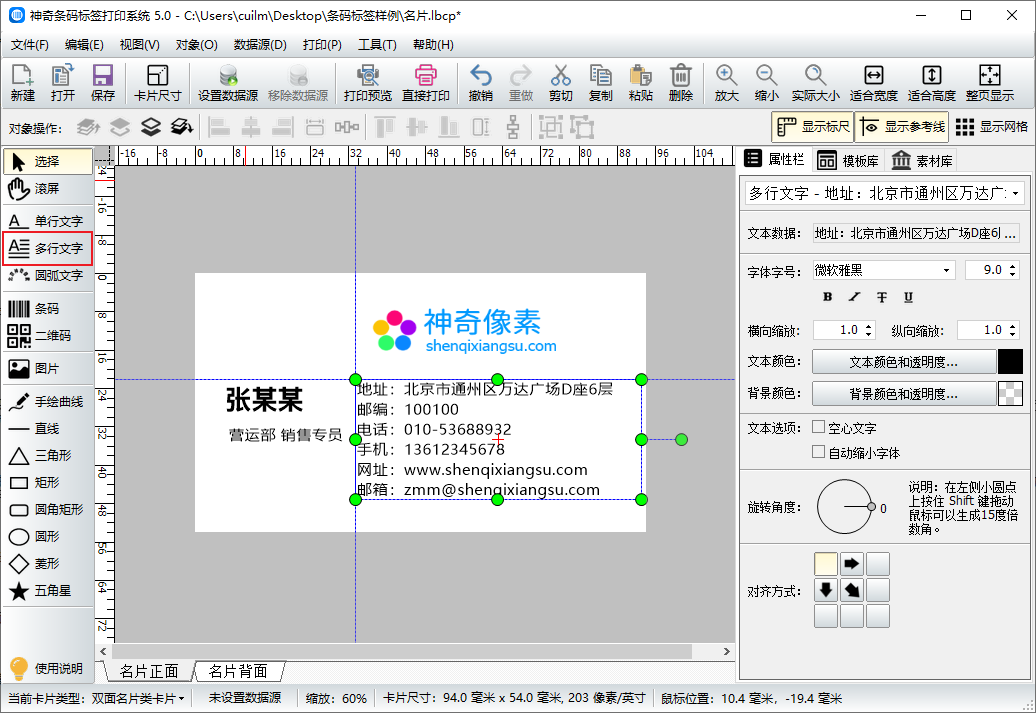
Task: Select the 滚屏 hand pan tool
Action: [48, 189]
